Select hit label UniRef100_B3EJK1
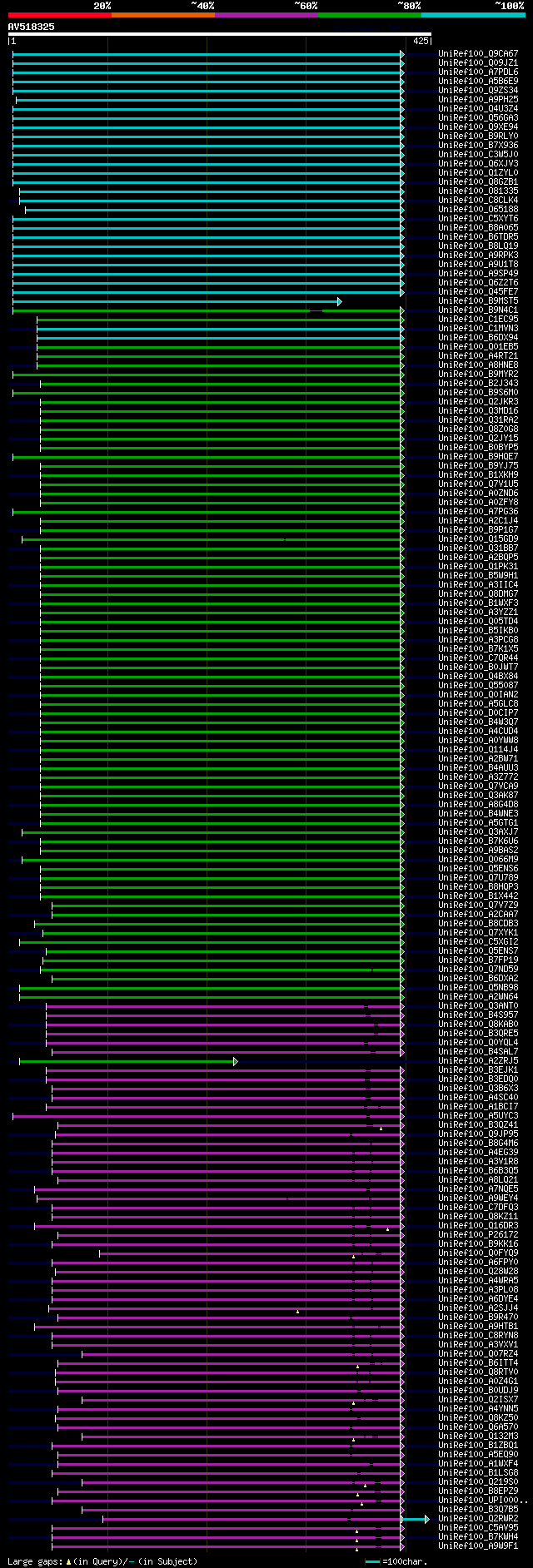 [478, 1070]
